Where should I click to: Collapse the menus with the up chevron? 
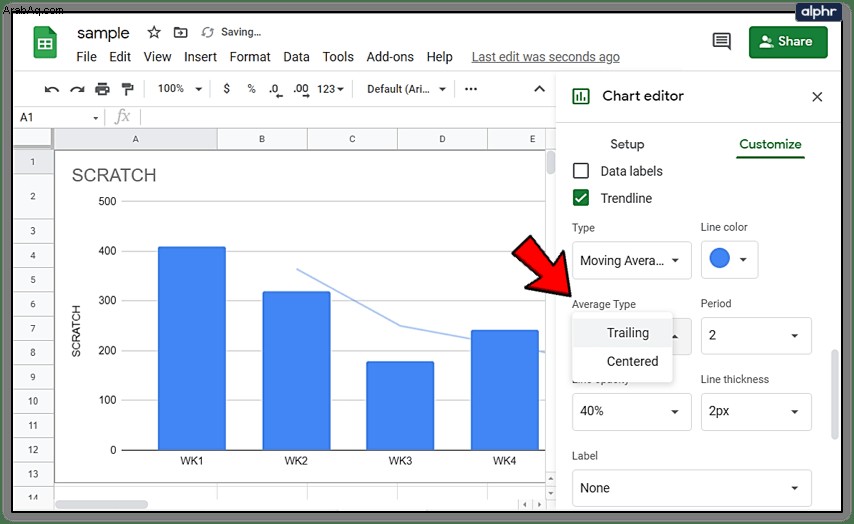pos(539,89)
